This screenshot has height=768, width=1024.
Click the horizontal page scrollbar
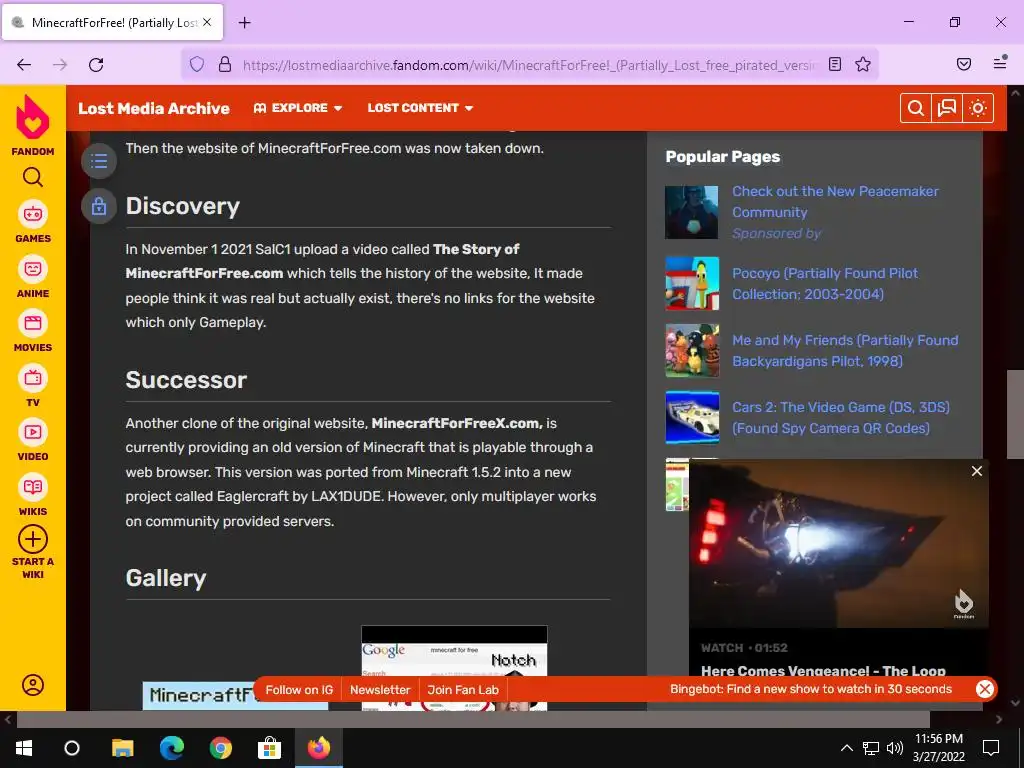(x=473, y=720)
